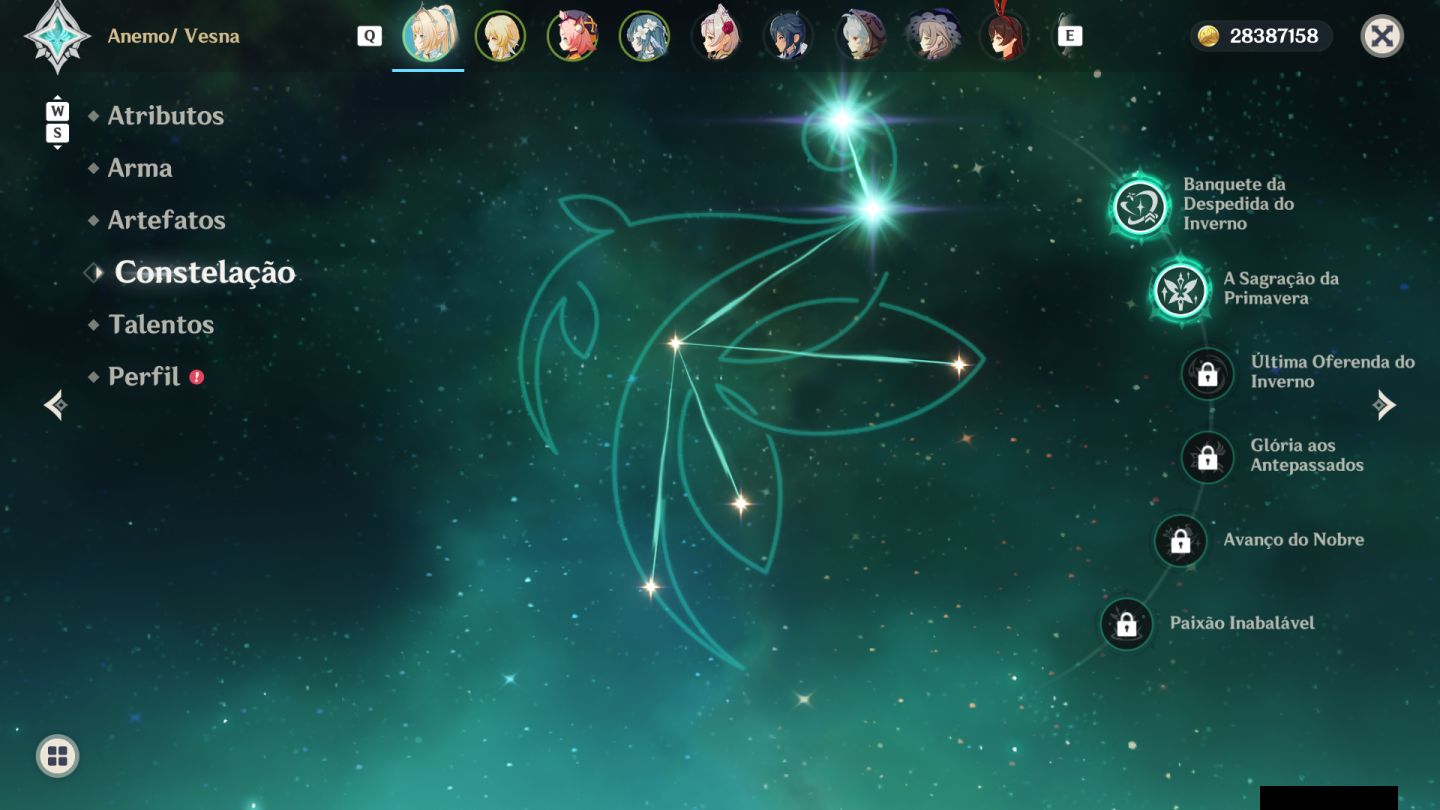This screenshot has height=810, width=1440.
Task: Choose the character wearing a dark frilly hat
Action: pos(932,37)
